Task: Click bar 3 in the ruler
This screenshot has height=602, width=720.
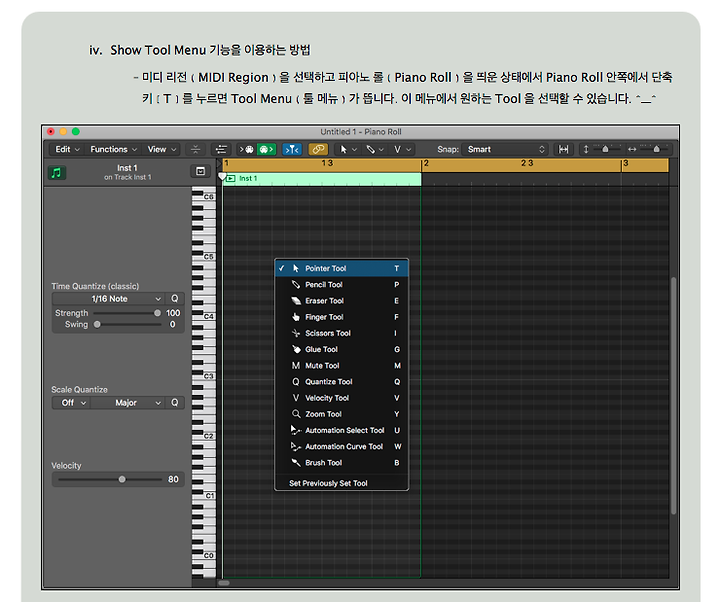Action: (626, 163)
